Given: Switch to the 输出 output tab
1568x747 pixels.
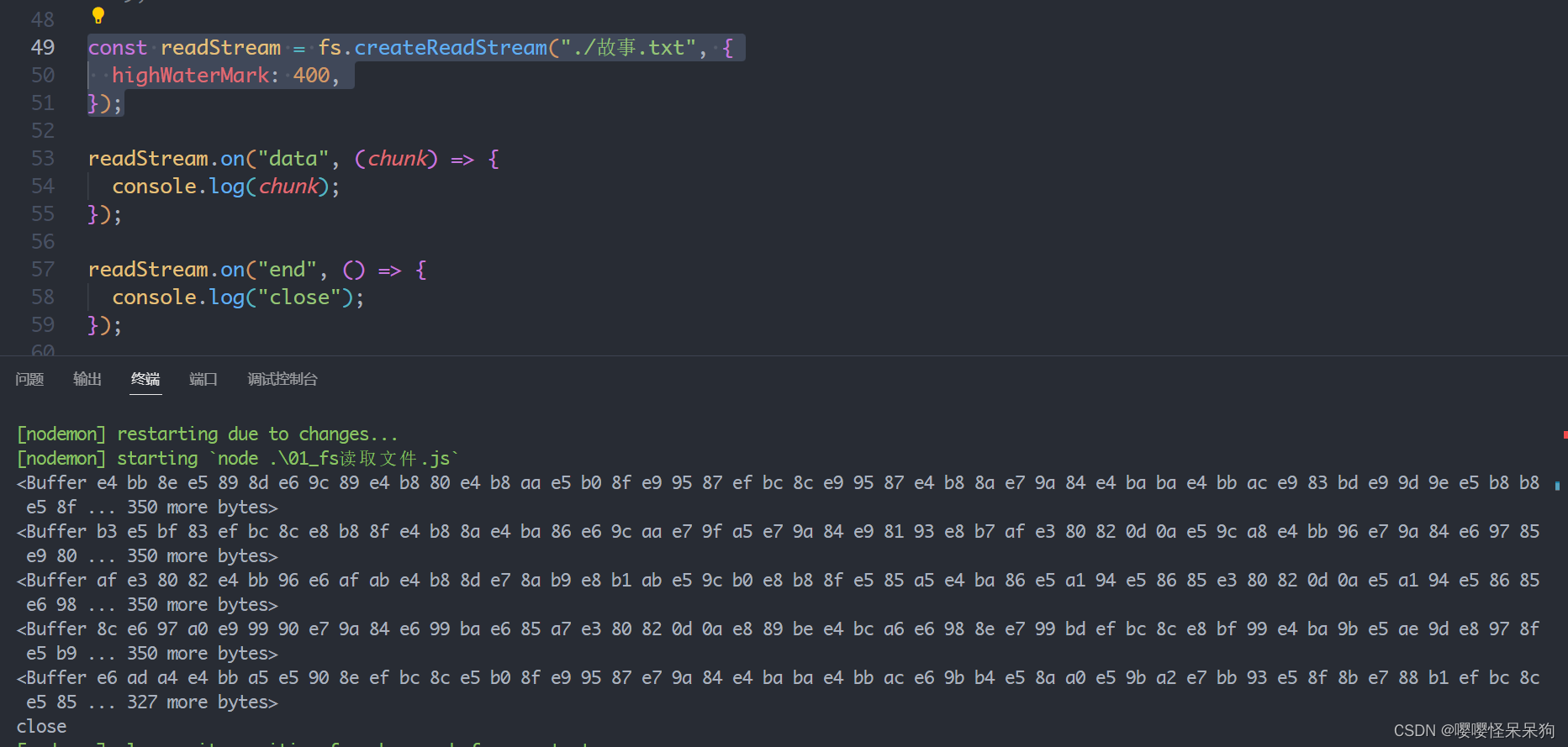Looking at the screenshot, I should pos(87,379).
